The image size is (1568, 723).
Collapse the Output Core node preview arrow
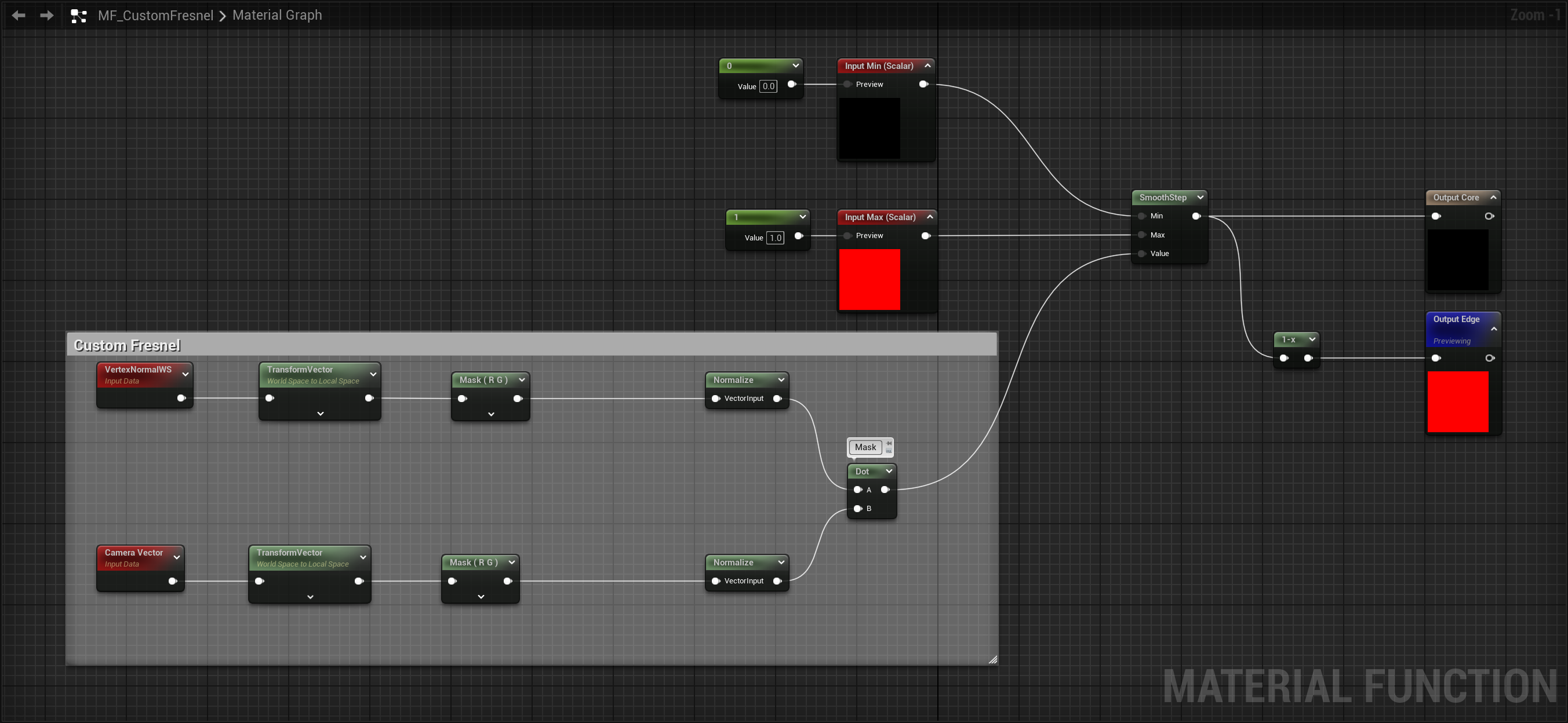(1493, 197)
